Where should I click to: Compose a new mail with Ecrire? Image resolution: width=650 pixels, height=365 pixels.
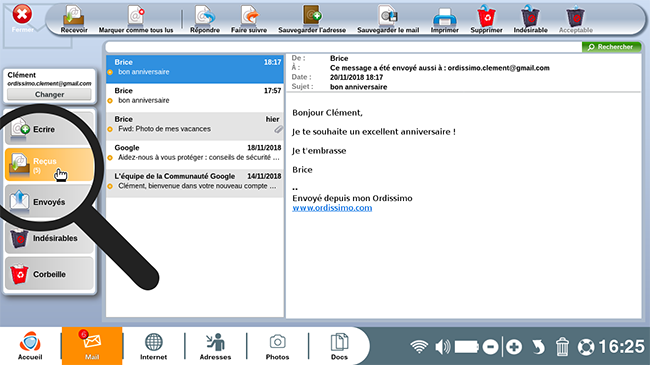(49, 129)
